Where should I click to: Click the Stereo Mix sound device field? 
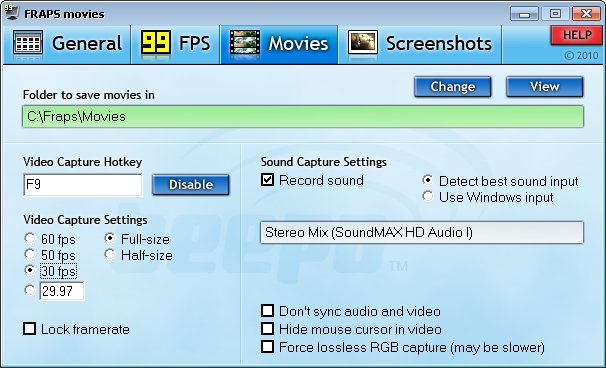click(422, 232)
